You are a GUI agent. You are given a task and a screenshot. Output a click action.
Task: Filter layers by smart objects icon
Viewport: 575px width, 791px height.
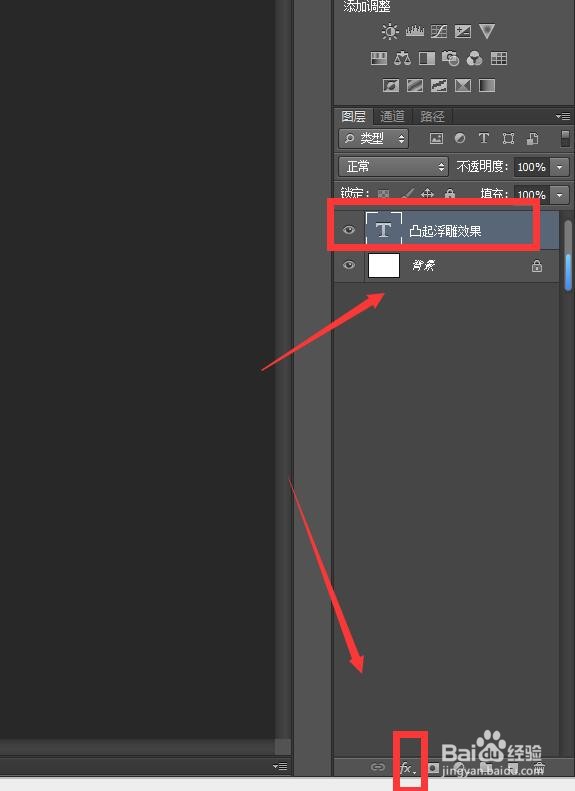click(x=533, y=138)
